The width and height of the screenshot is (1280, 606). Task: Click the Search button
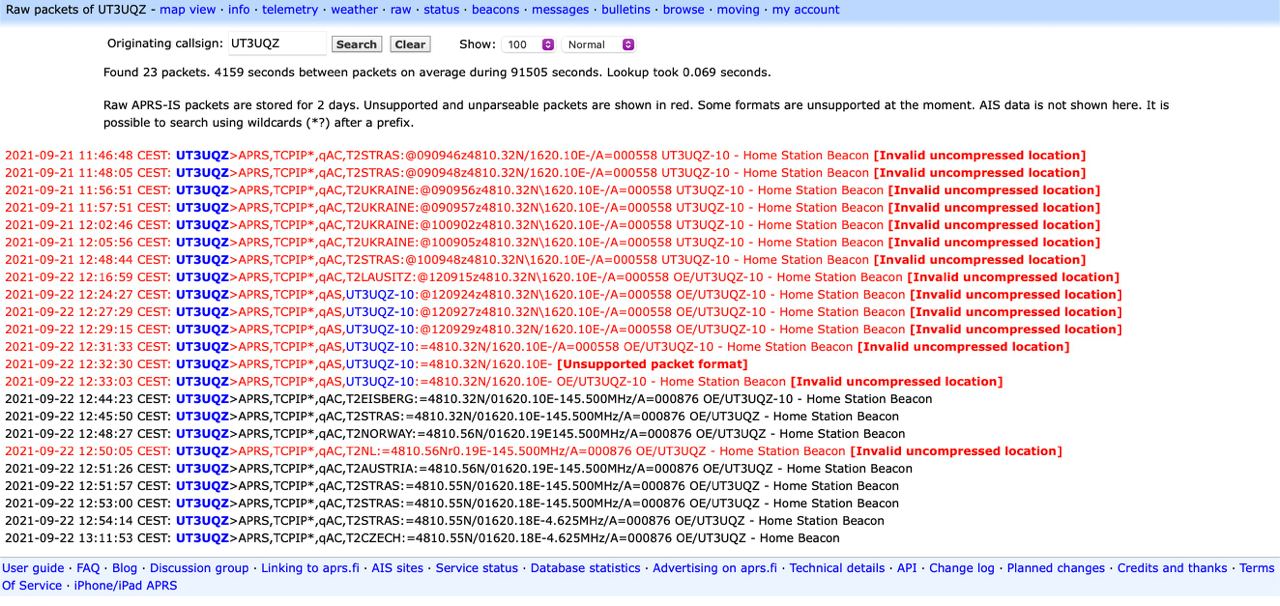pyautogui.click(x=356, y=45)
